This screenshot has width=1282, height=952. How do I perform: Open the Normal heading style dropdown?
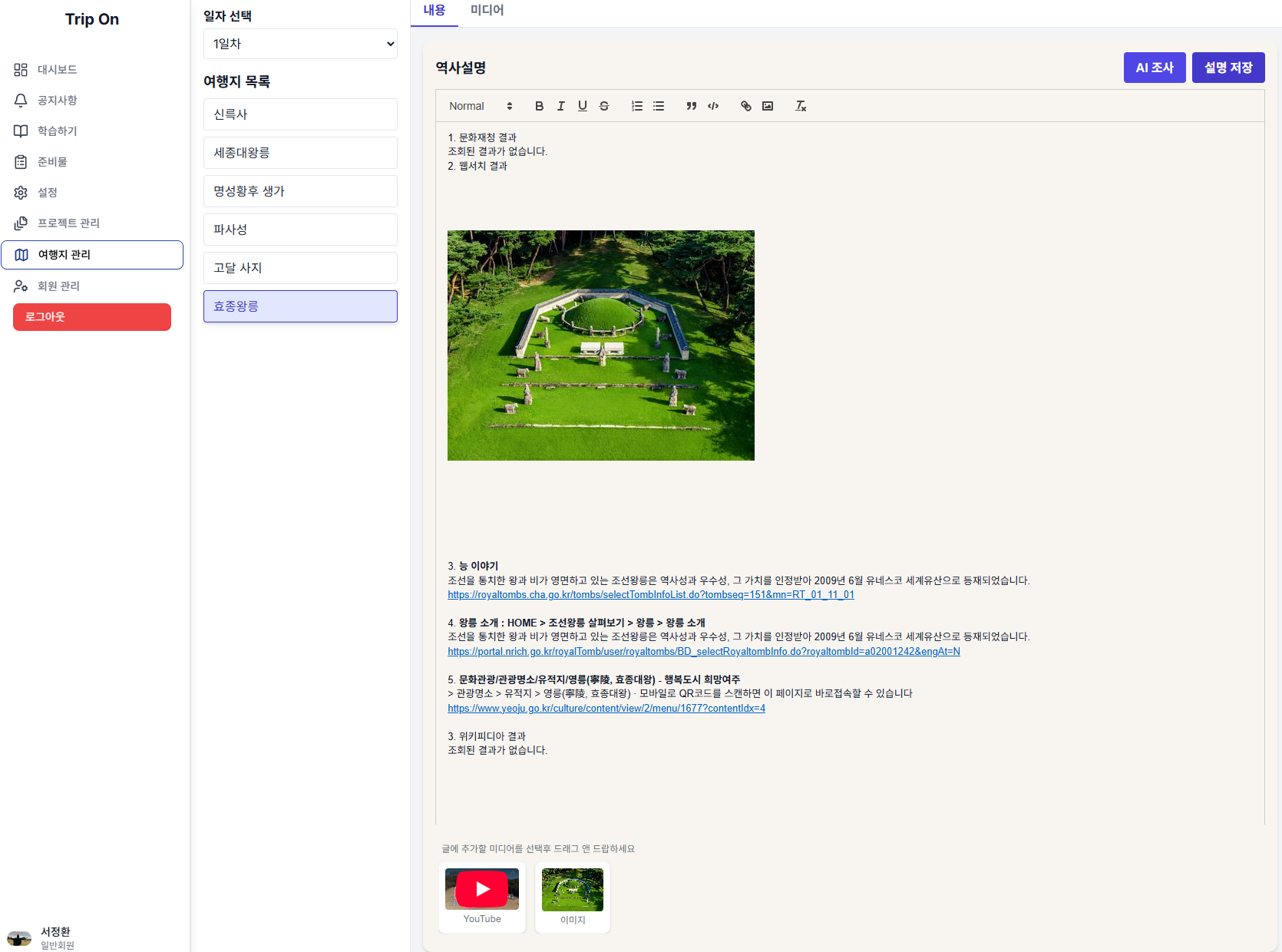(480, 106)
